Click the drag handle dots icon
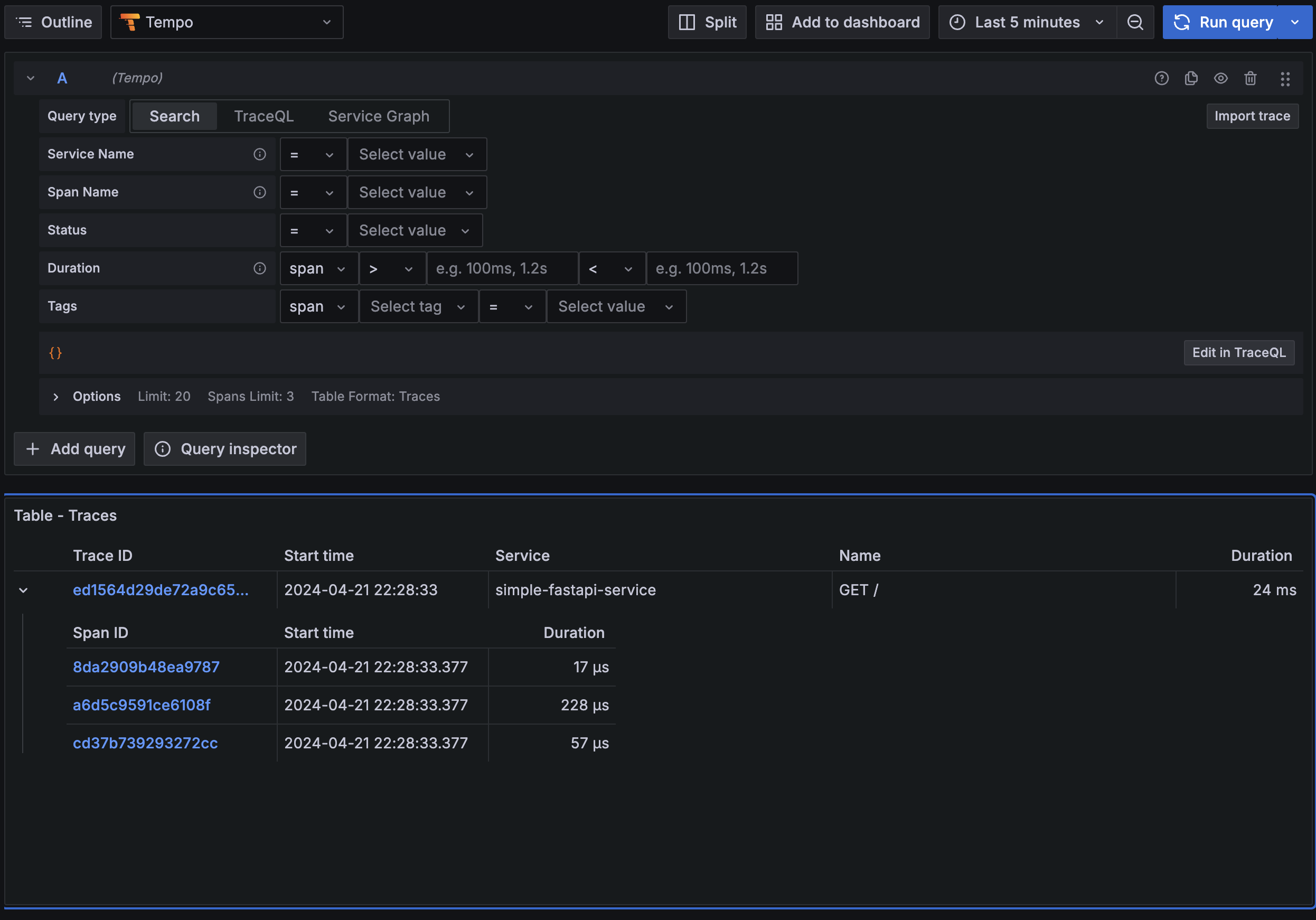The width and height of the screenshot is (1316, 920). (x=1285, y=79)
